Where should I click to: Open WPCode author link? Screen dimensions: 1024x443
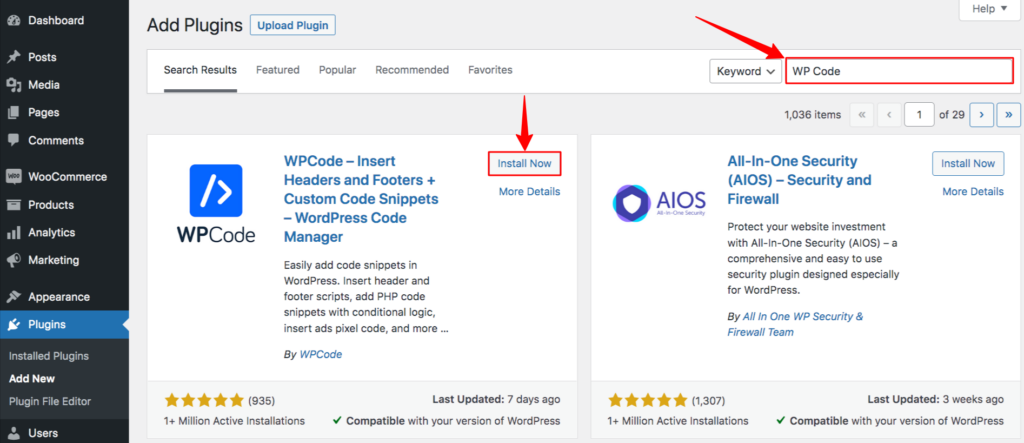click(321, 354)
